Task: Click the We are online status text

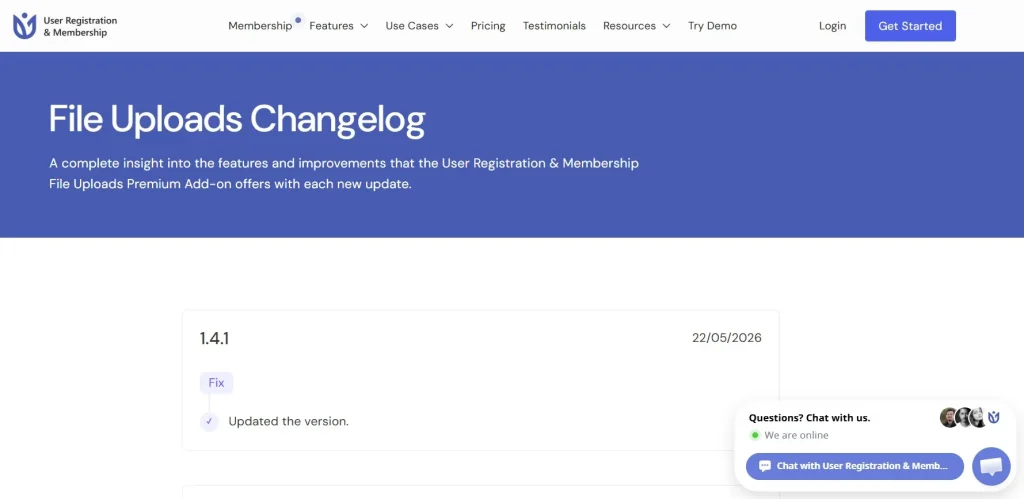Action: pyautogui.click(x=796, y=436)
